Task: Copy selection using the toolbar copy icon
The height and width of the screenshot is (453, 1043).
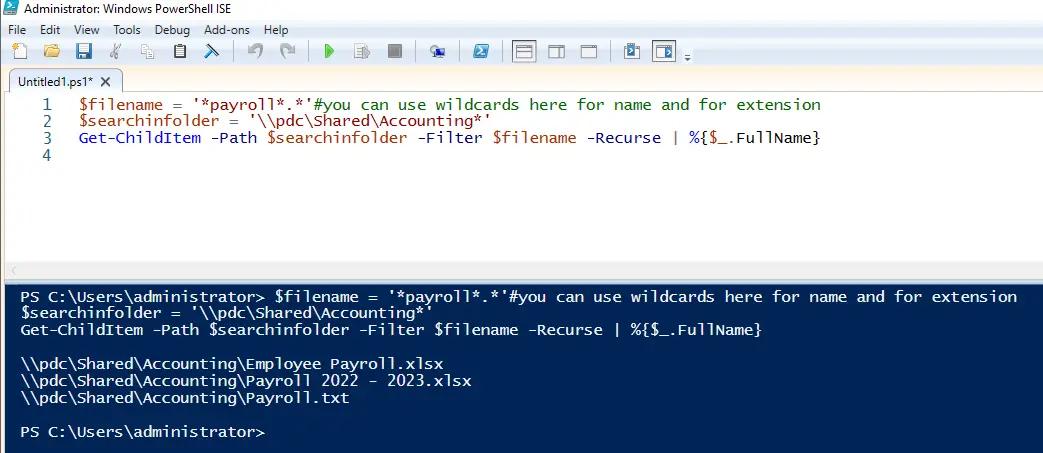Action: click(x=148, y=51)
